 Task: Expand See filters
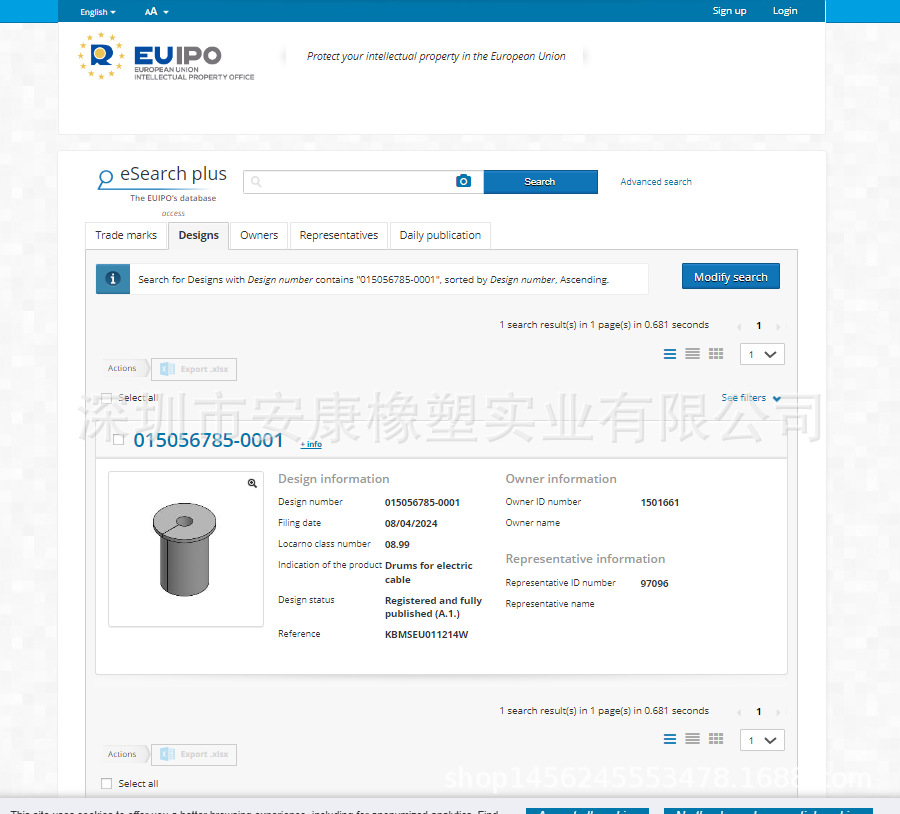click(751, 398)
